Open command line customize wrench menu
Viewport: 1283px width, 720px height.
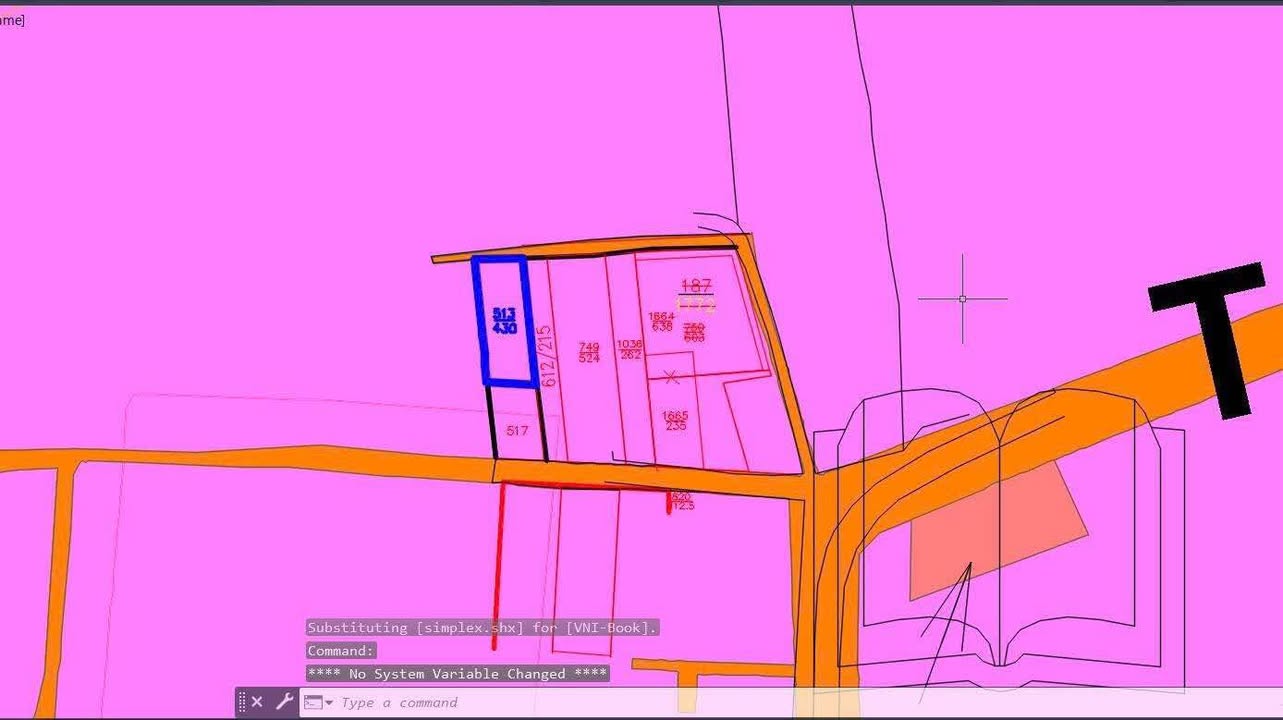[284, 702]
